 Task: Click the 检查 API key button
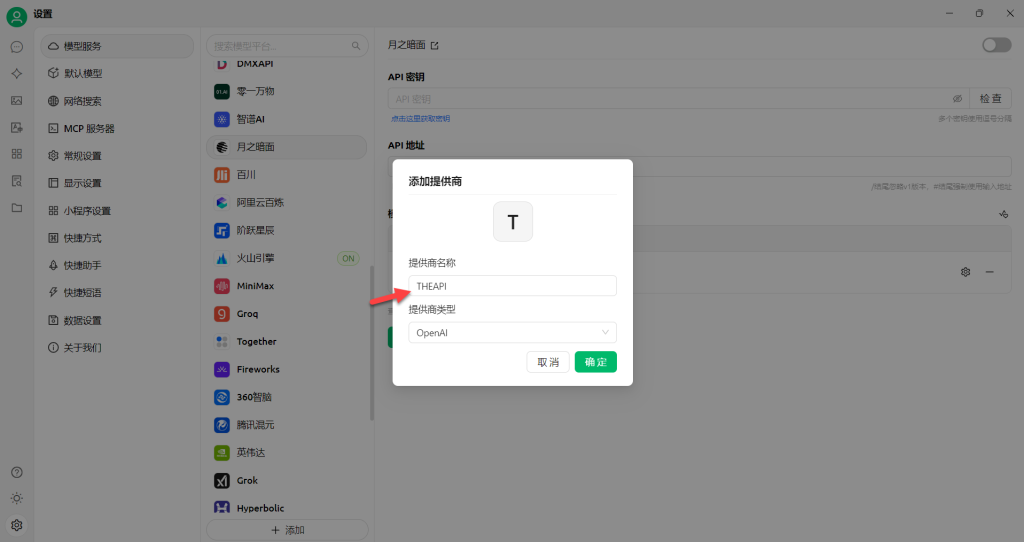tap(990, 99)
